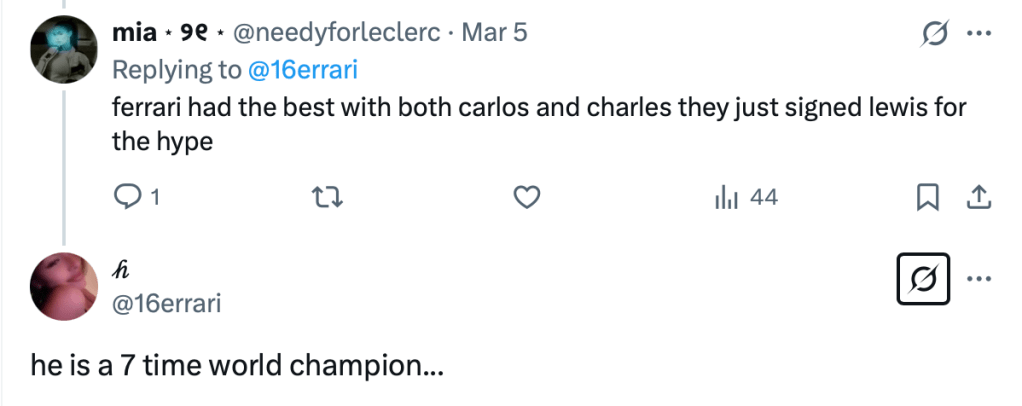Screen dimensions: 1022x406
Task: Like mia's reply using the heart icon
Action: [x=526, y=199]
